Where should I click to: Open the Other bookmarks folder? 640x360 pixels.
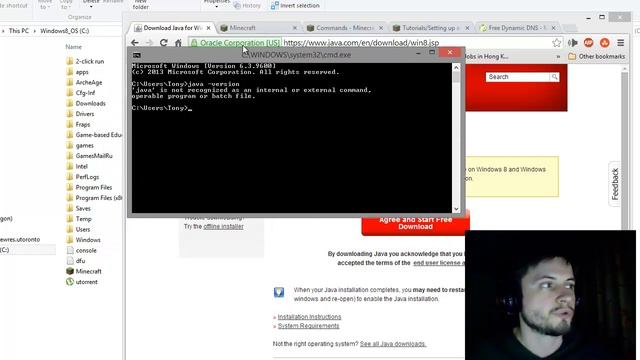596,56
